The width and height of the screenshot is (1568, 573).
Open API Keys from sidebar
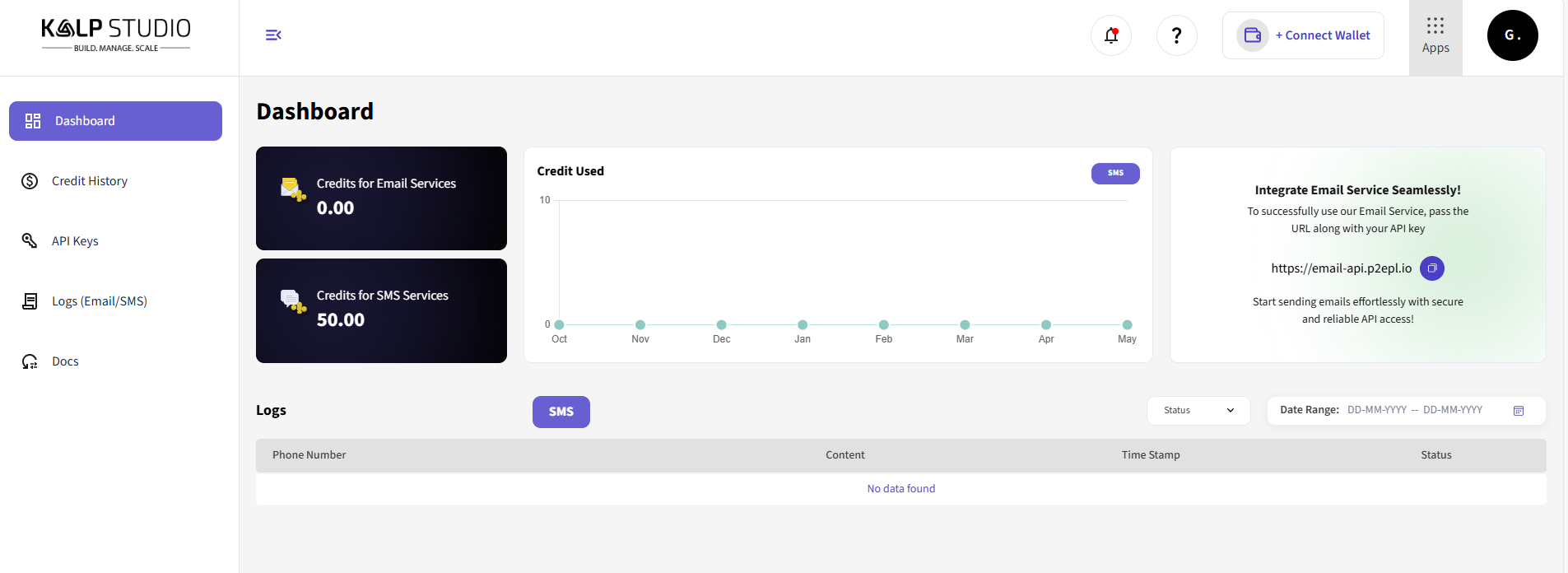tap(75, 241)
